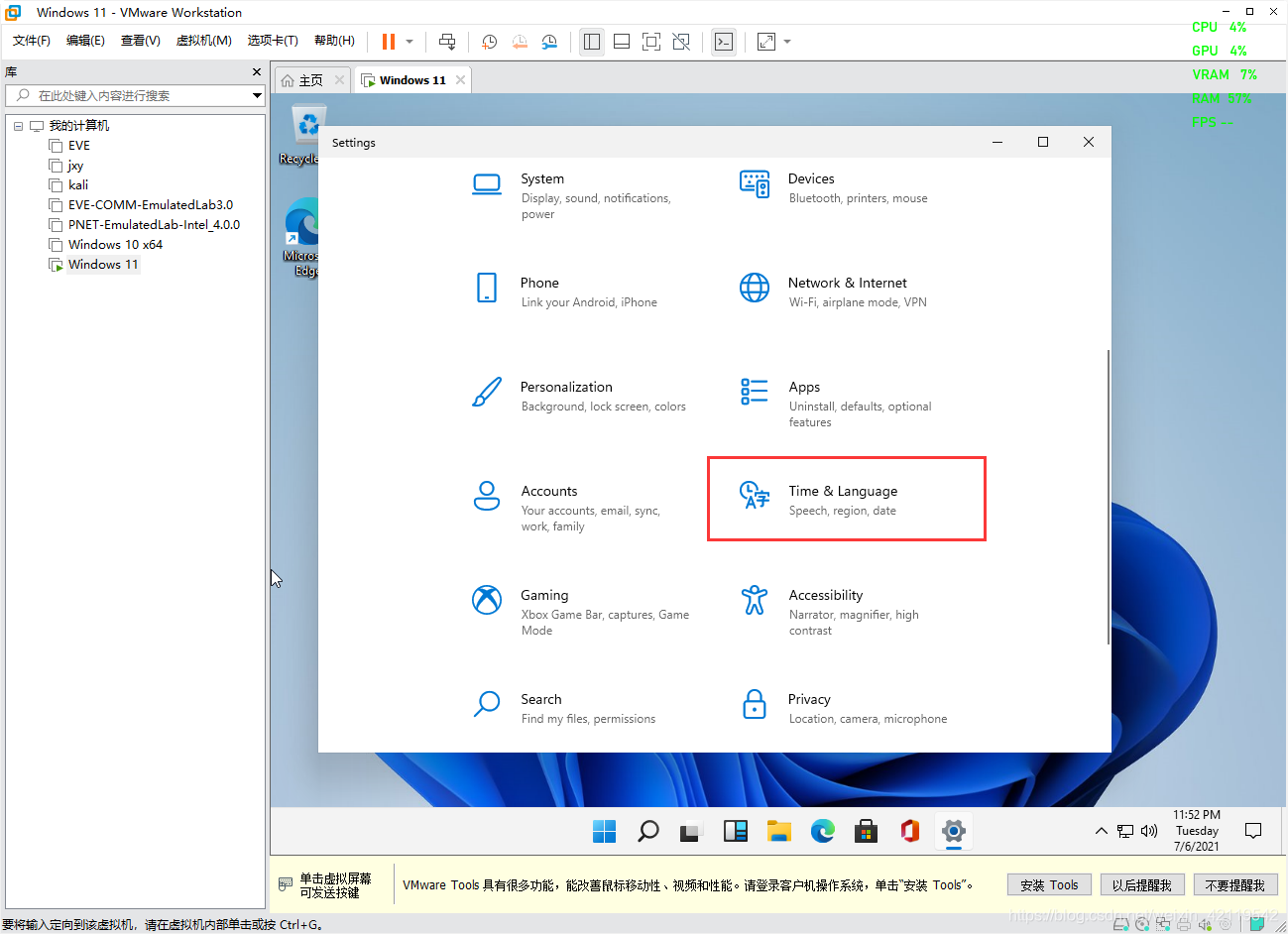This screenshot has height=934, width=1288.
Task: Open Time & Language settings
Action: tap(846, 499)
